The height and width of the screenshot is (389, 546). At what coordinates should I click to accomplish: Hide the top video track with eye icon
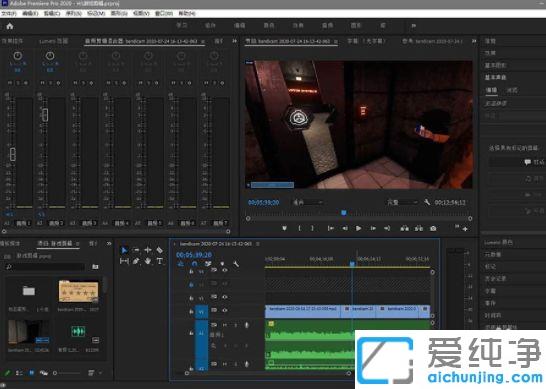(225, 270)
